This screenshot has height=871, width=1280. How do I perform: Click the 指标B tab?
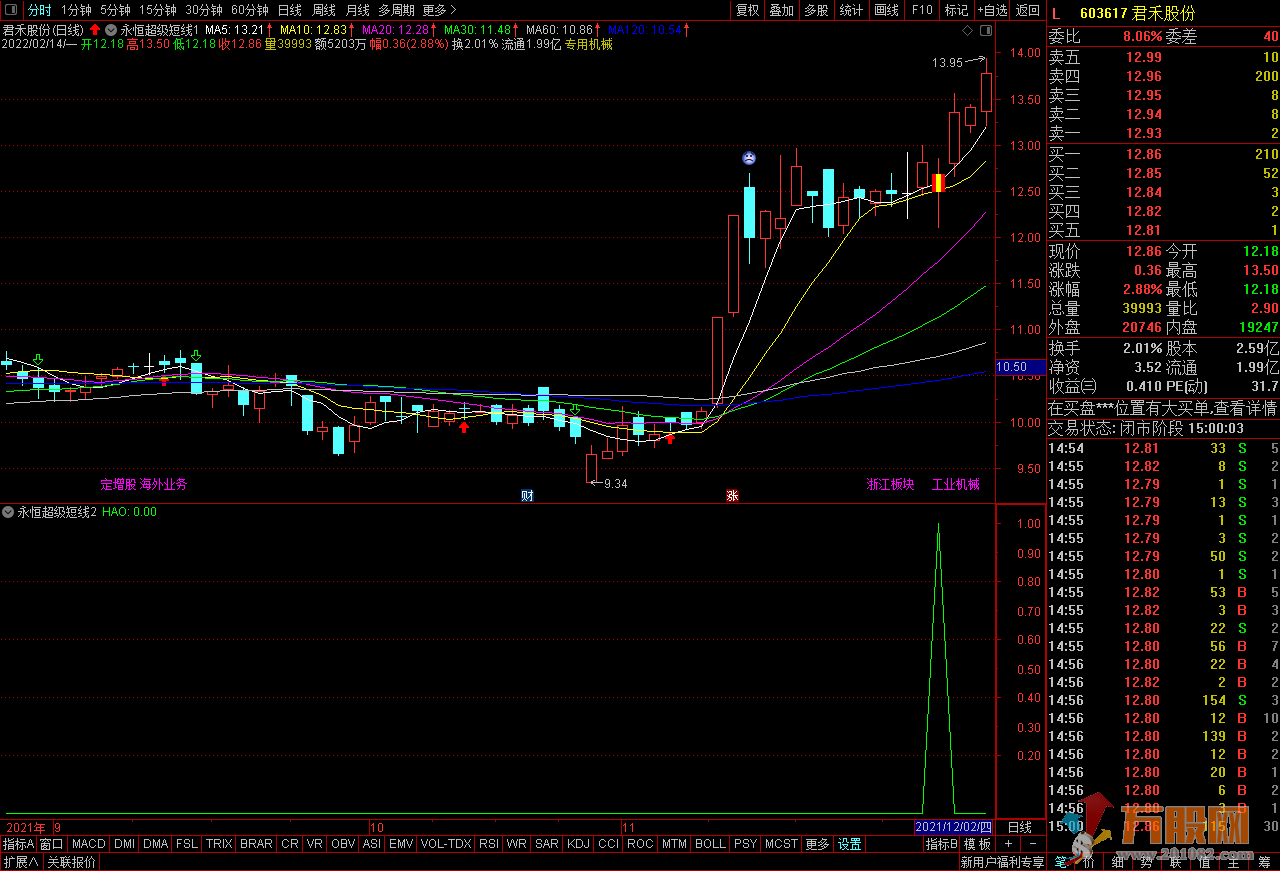tap(941, 844)
